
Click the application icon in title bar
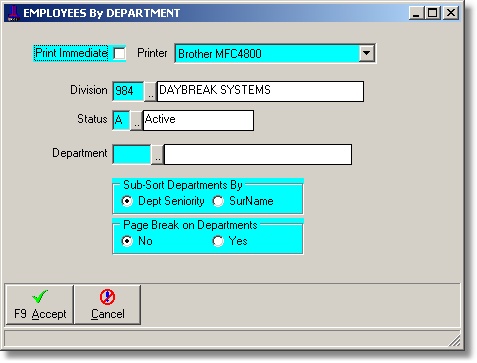13,13
